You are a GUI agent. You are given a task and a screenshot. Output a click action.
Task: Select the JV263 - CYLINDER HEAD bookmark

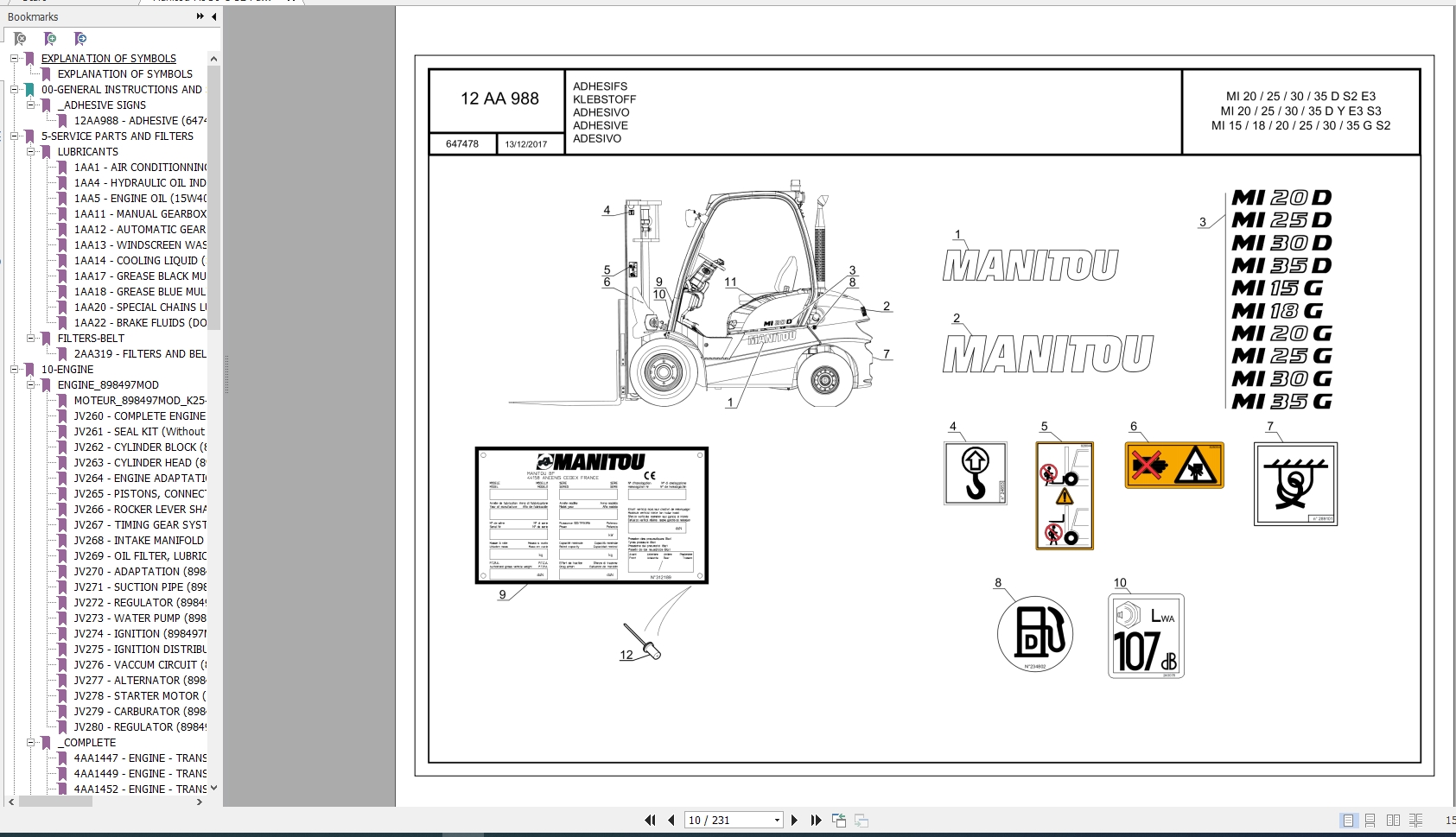(x=140, y=463)
